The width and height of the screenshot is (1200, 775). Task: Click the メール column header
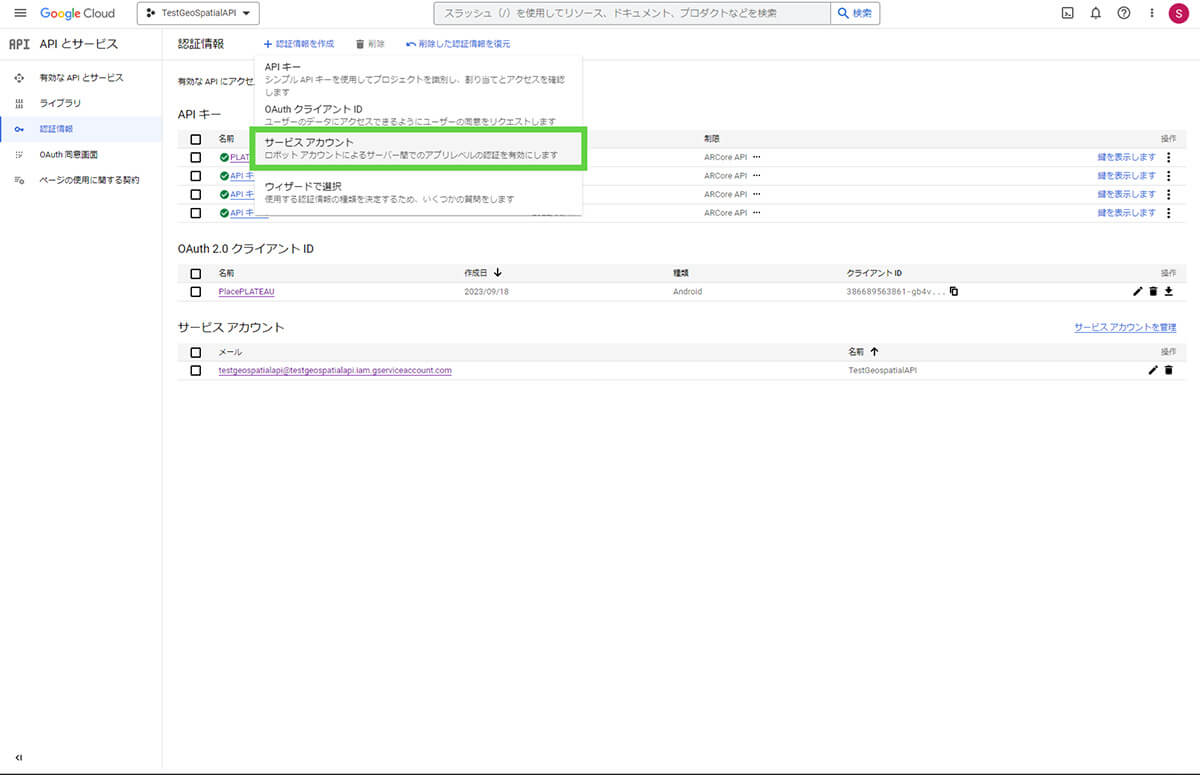pos(230,352)
